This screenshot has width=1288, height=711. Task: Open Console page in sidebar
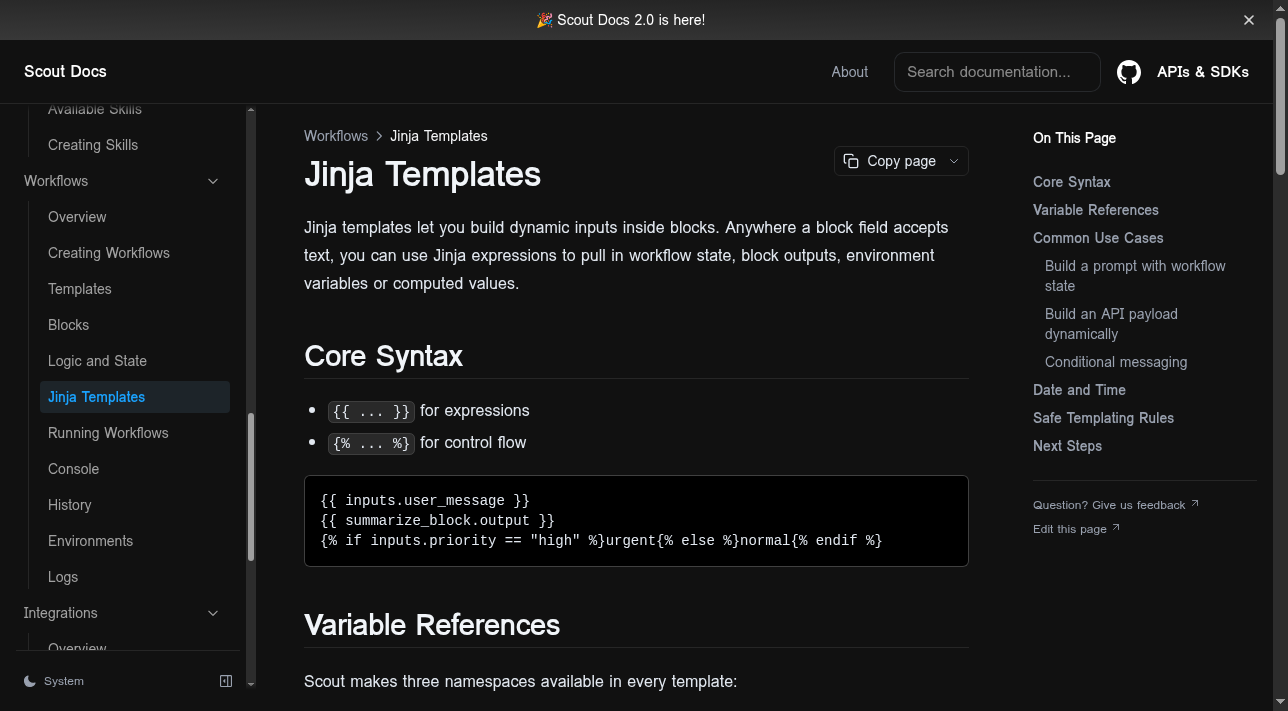point(73,469)
